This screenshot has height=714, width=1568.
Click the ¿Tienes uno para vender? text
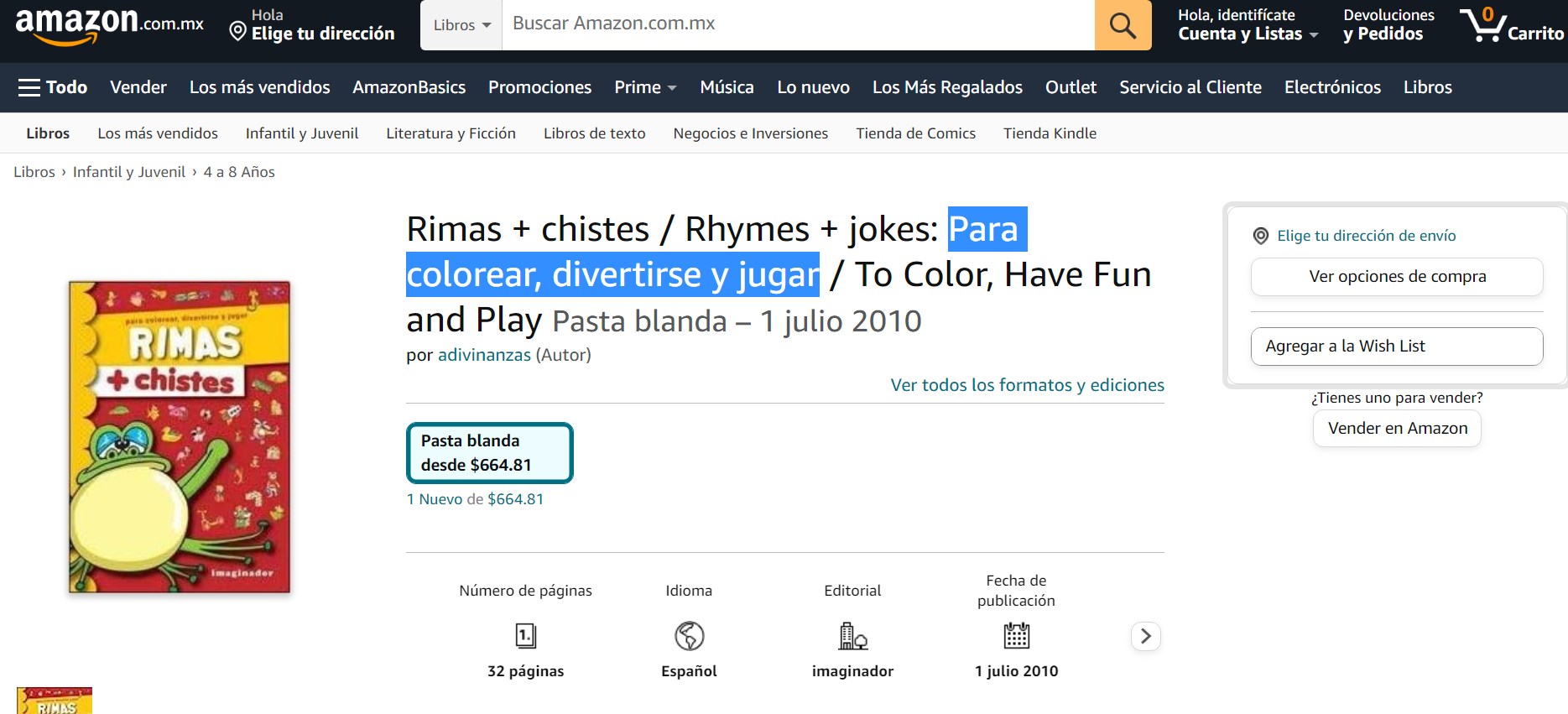[1398, 398]
